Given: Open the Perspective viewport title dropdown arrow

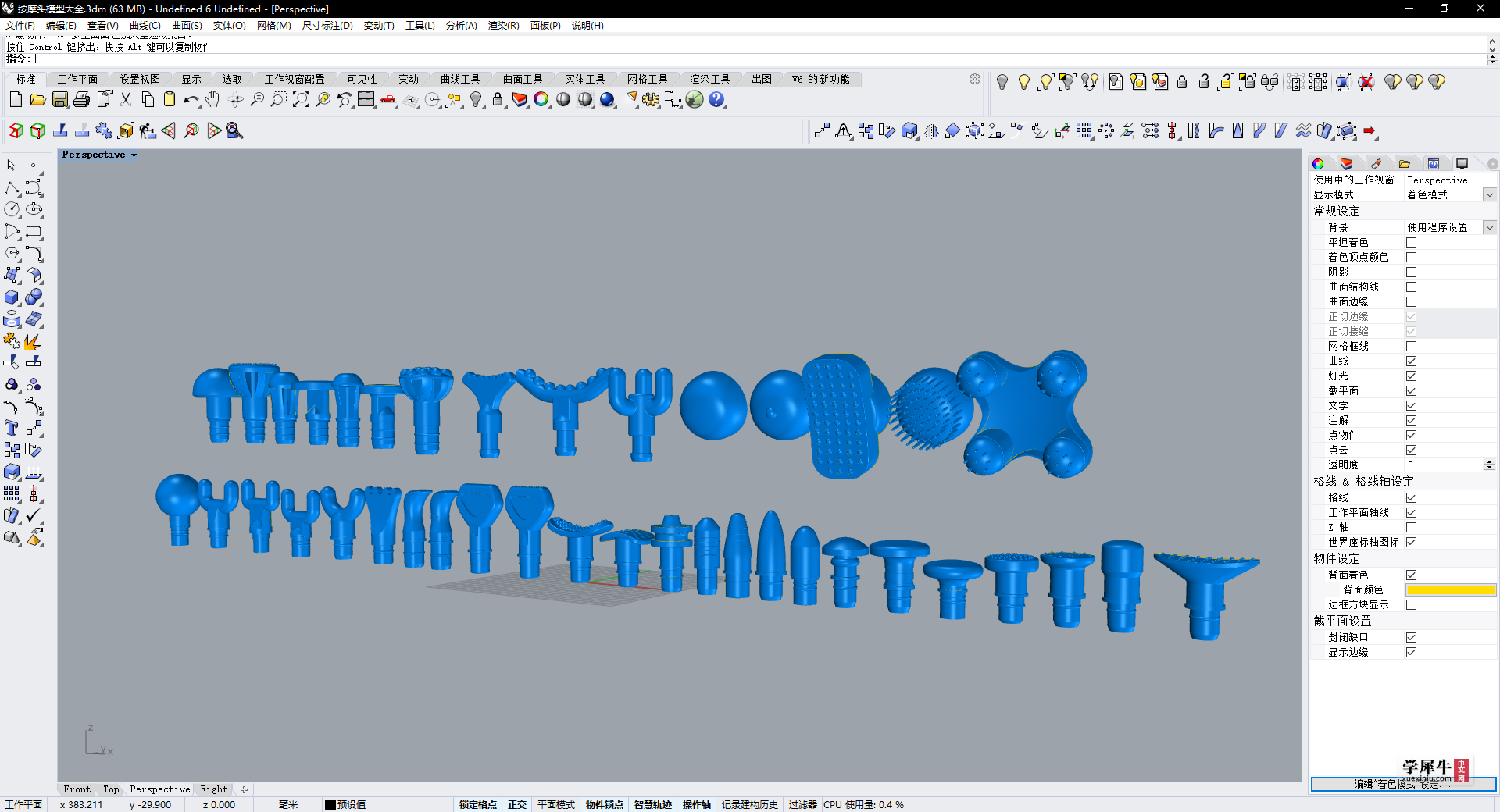Looking at the screenshot, I should coord(134,155).
